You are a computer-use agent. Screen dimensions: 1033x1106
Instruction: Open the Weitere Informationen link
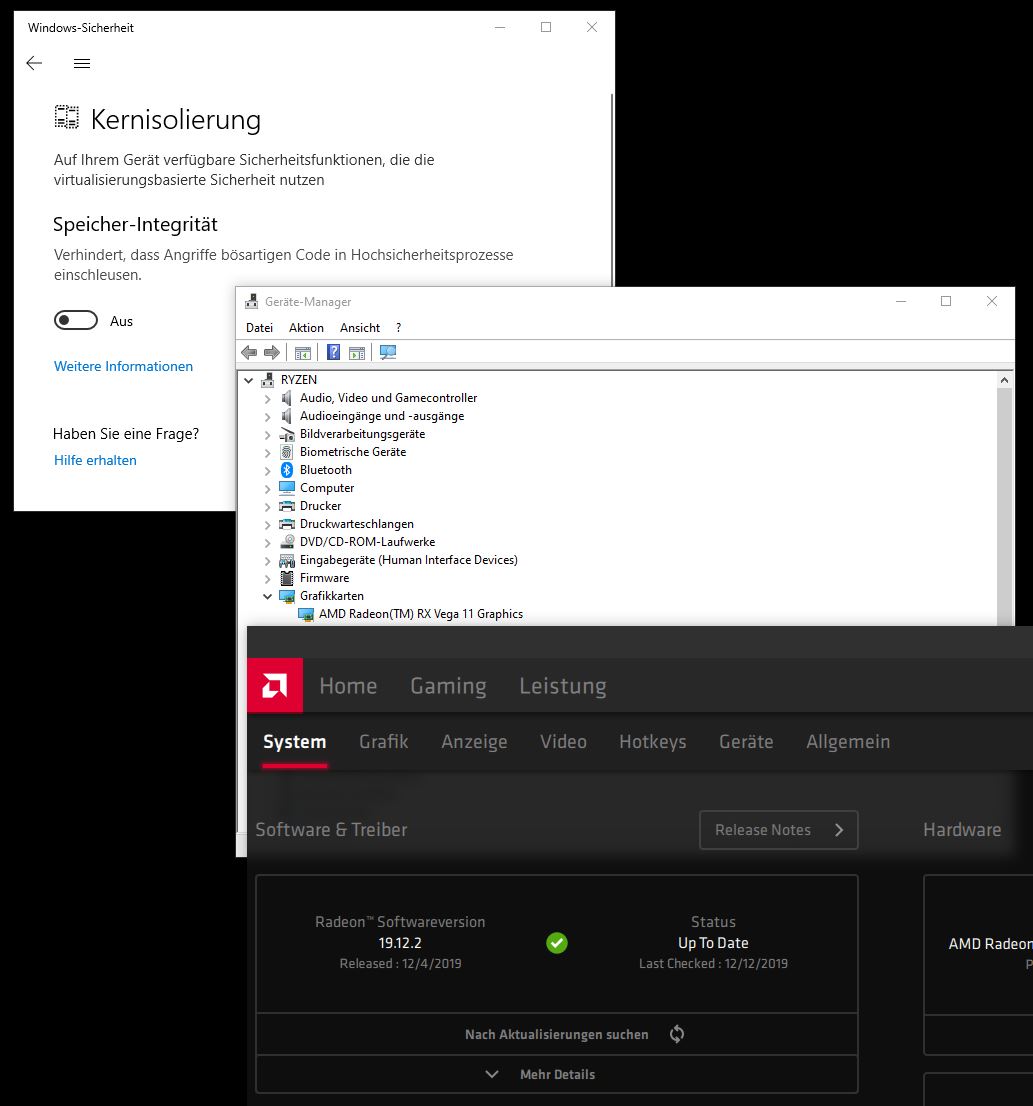click(x=123, y=366)
